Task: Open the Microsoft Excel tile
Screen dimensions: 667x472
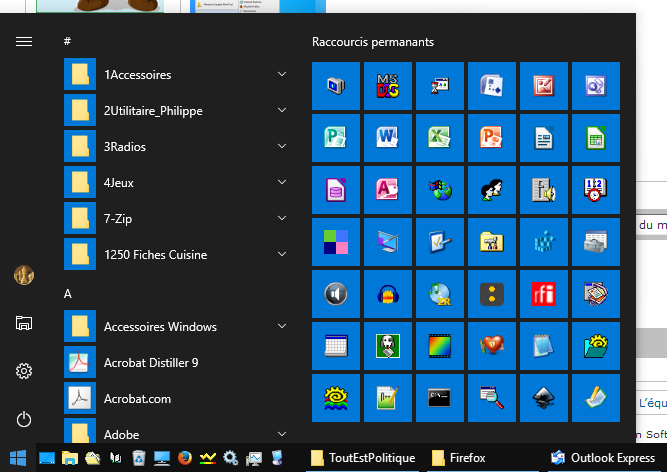Action: tap(438, 138)
